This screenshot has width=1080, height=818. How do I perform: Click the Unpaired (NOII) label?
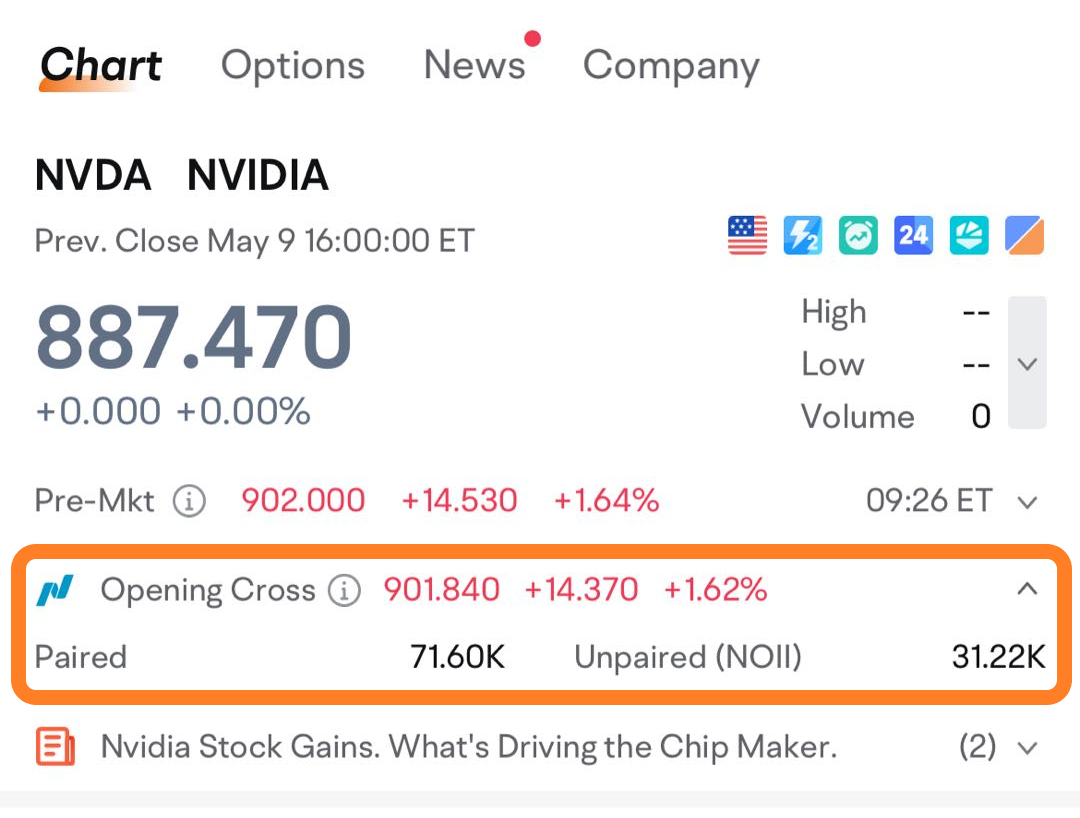(x=687, y=657)
